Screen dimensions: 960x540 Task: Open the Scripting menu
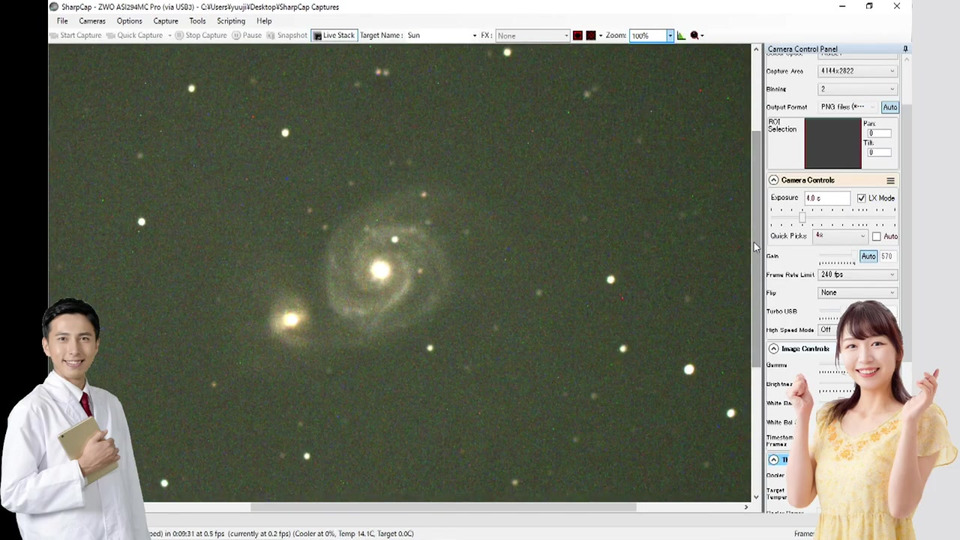(x=231, y=21)
